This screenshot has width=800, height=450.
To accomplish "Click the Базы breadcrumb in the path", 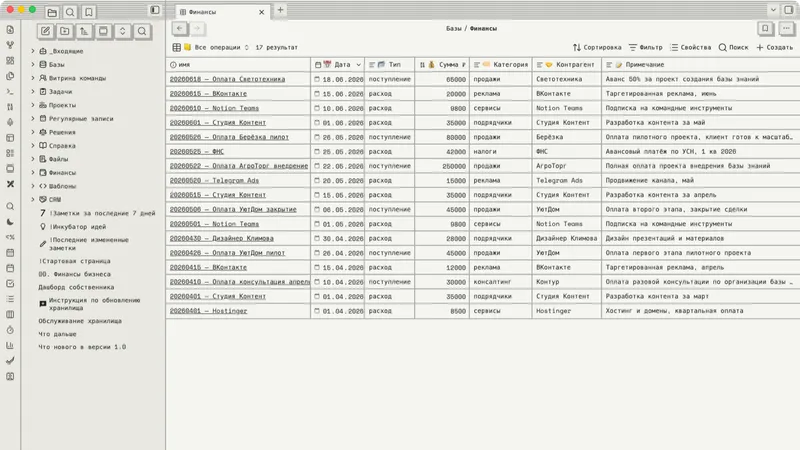I will (453, 29).
